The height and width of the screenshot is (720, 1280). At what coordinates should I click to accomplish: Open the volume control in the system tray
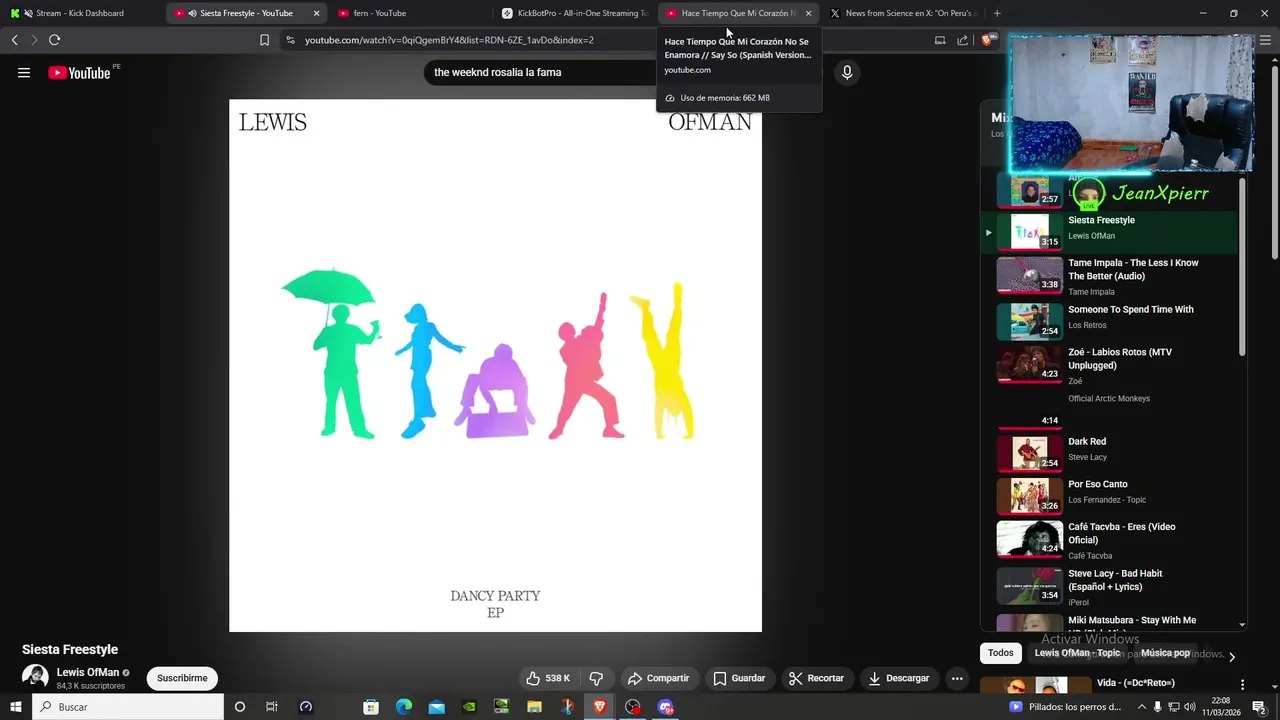1190,707
